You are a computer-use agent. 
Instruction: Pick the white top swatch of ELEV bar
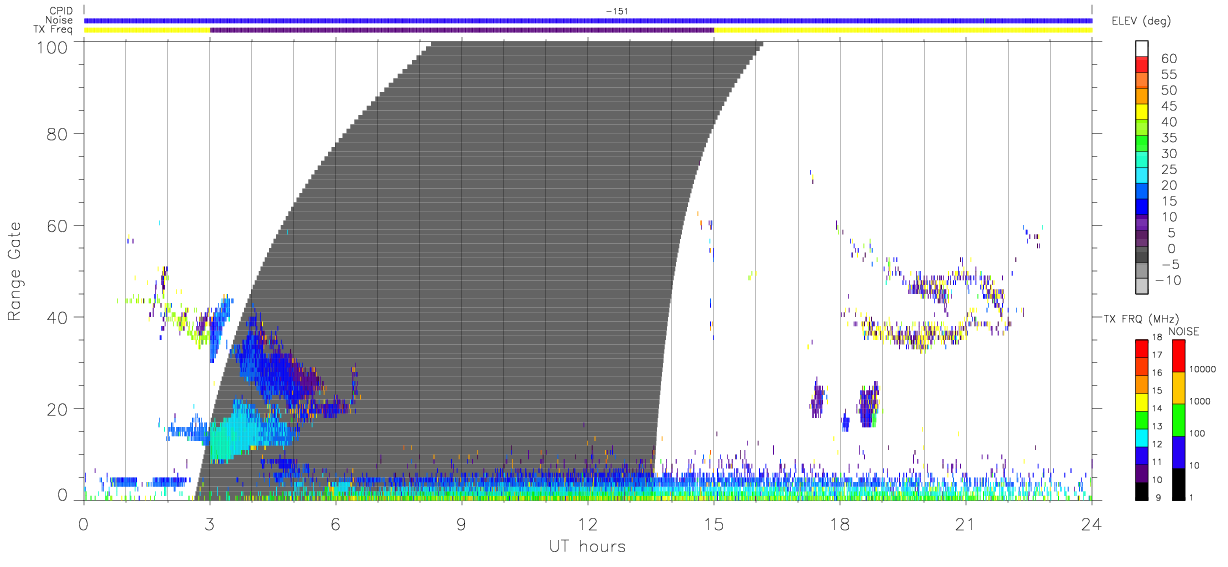point(1142,47)
